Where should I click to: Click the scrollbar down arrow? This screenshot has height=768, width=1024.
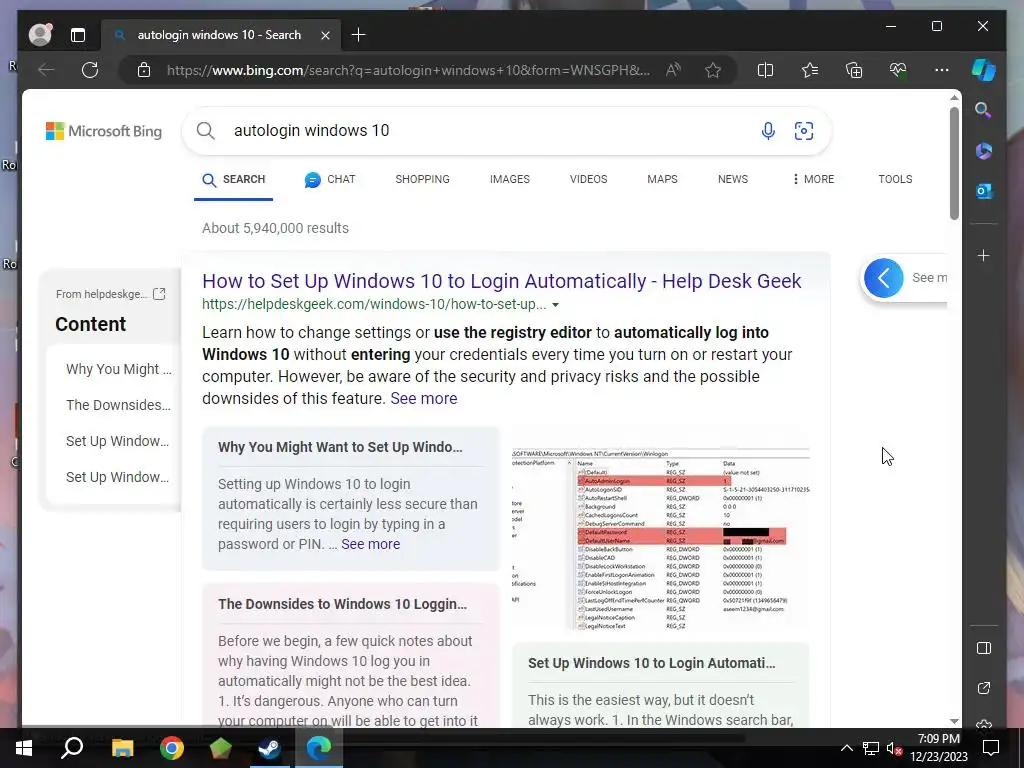954,721
